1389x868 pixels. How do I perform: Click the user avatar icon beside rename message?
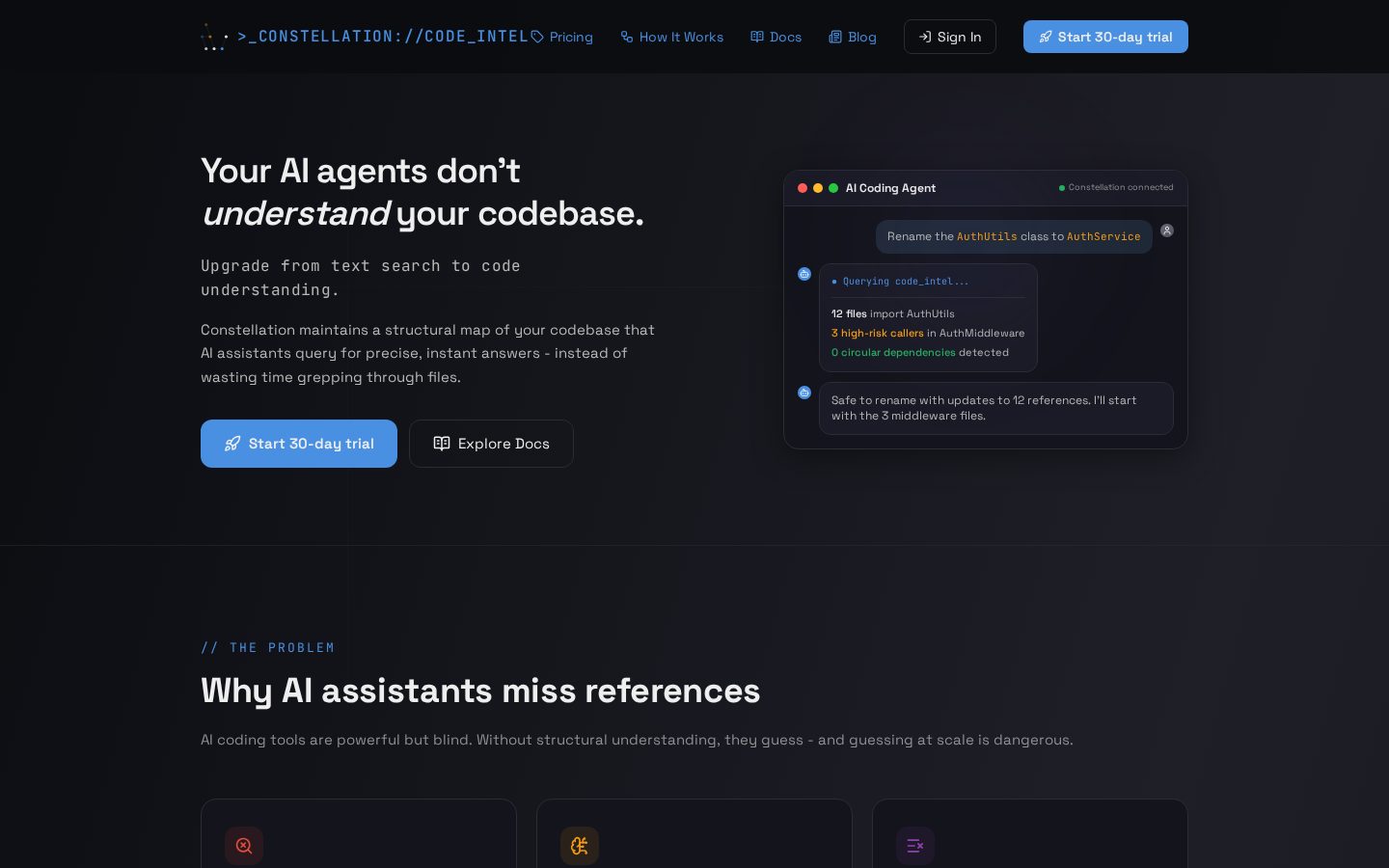coord(1167,231)
